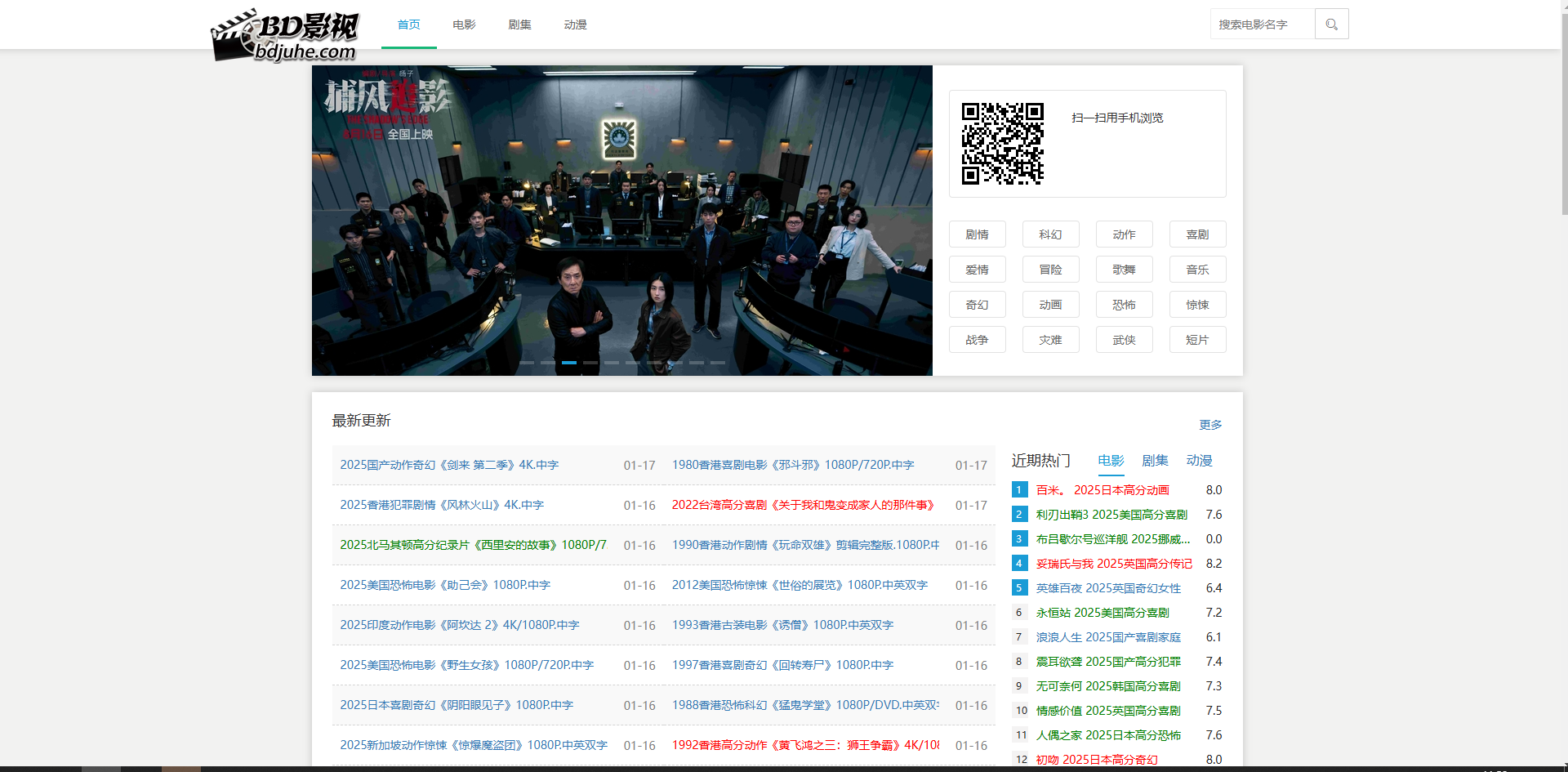Viewport: 1568px width, 772px height.
Task: Go to the 电影 navigation item
Action: pyautogui.click(x=464, y=25)
